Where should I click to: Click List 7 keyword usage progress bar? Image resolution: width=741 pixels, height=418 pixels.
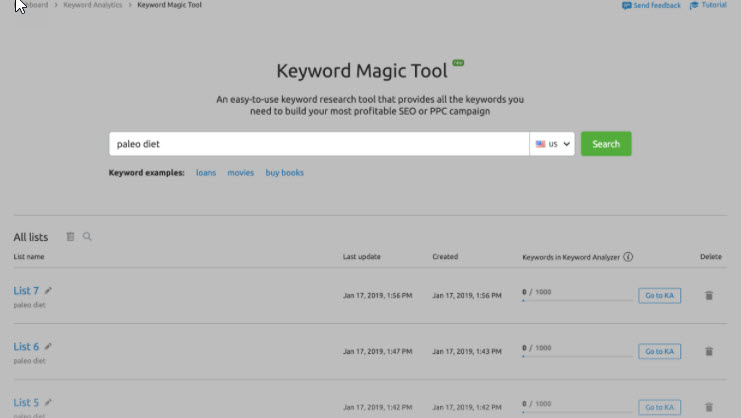coord(577,300)
